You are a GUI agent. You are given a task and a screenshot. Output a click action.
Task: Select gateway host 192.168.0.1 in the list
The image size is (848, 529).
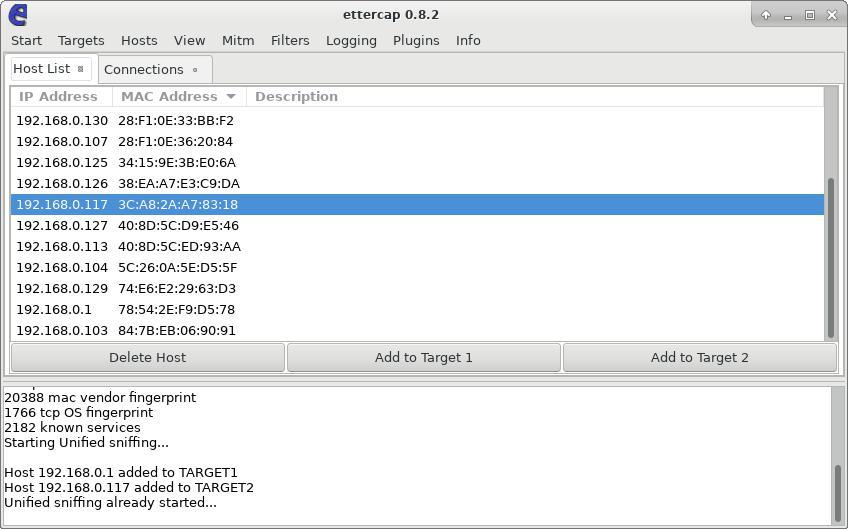[x=417, y=310]
